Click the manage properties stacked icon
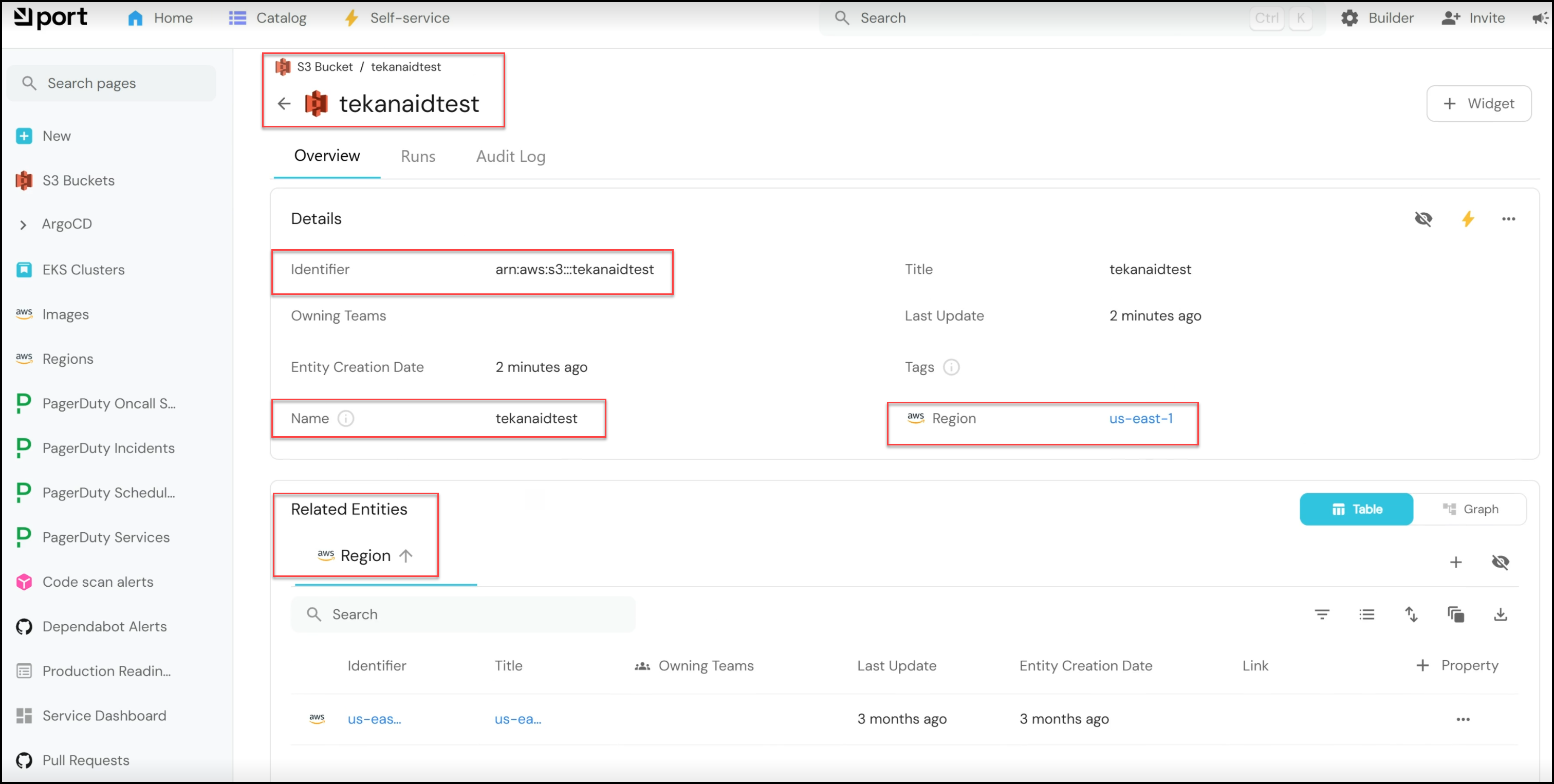Image resolution: width=1554 pixels, height=784 pixels. click(x=1456, y=614)
